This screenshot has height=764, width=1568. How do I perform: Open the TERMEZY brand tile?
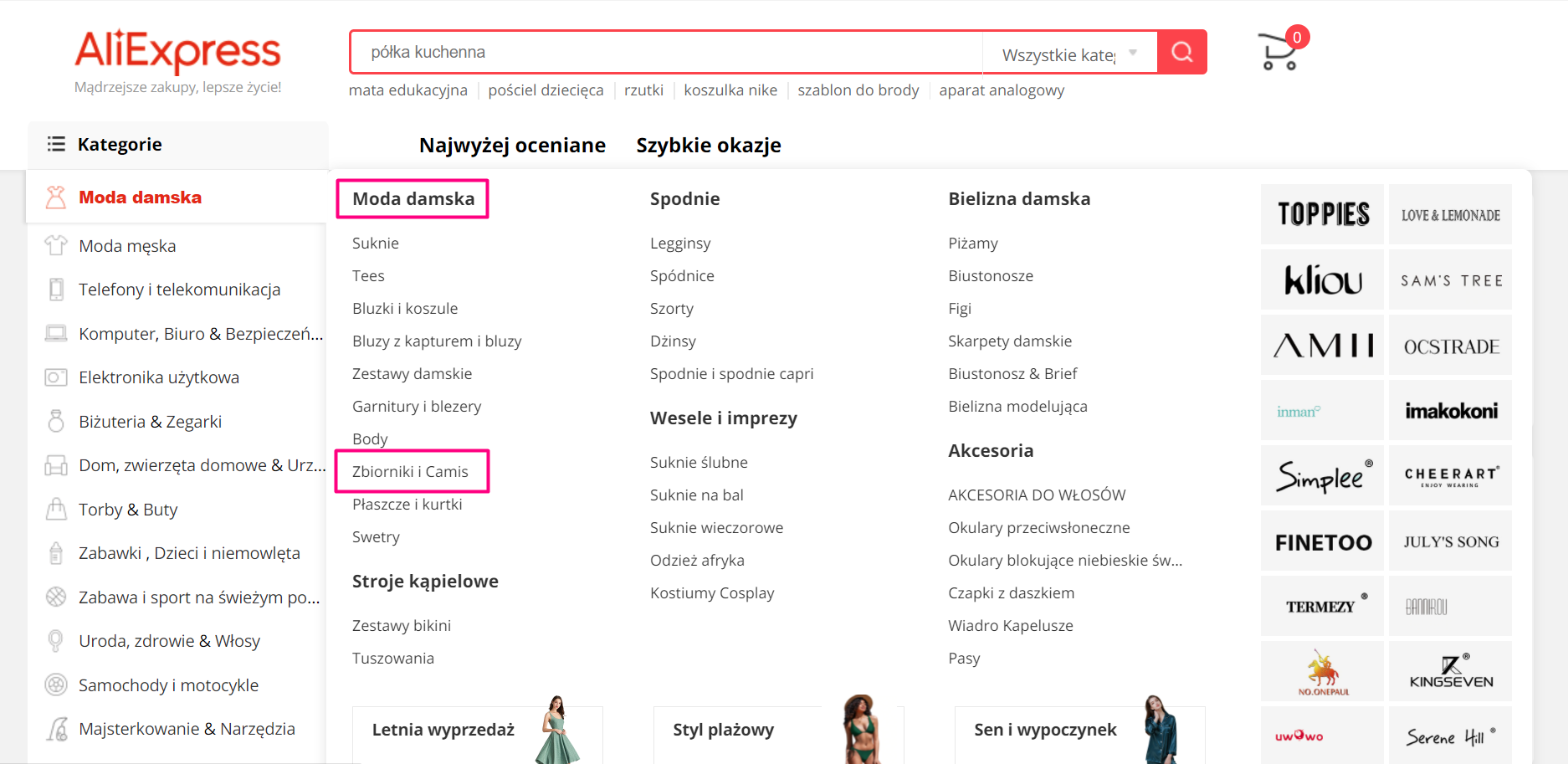(x=1322, y=606)
